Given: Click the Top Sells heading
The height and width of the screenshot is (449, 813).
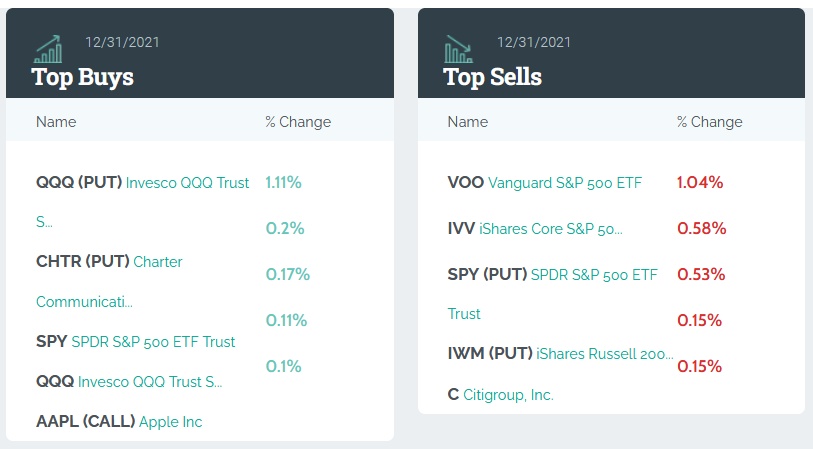Looking at the screenshot, I should pos(493,77).
